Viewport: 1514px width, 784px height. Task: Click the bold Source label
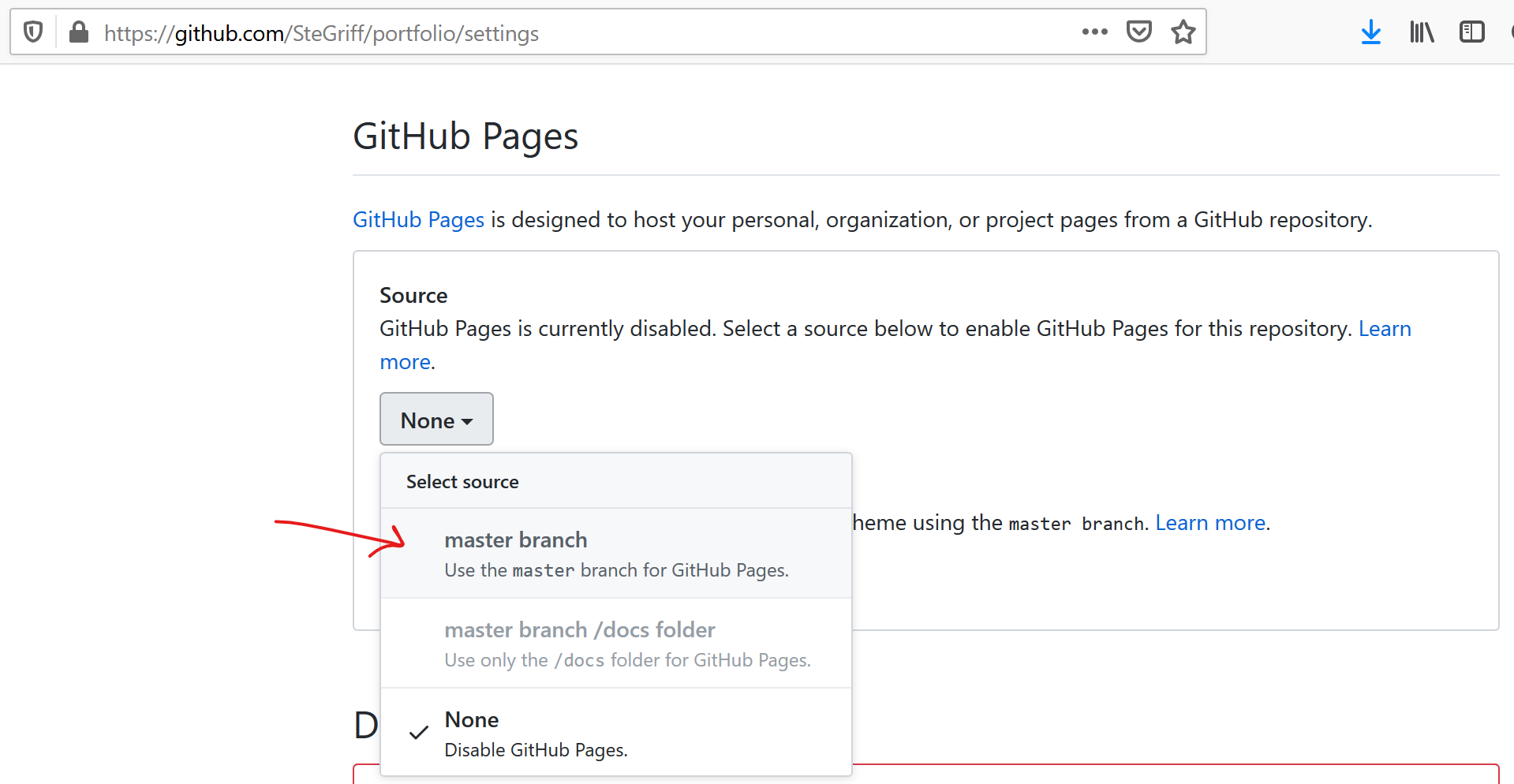413,296
